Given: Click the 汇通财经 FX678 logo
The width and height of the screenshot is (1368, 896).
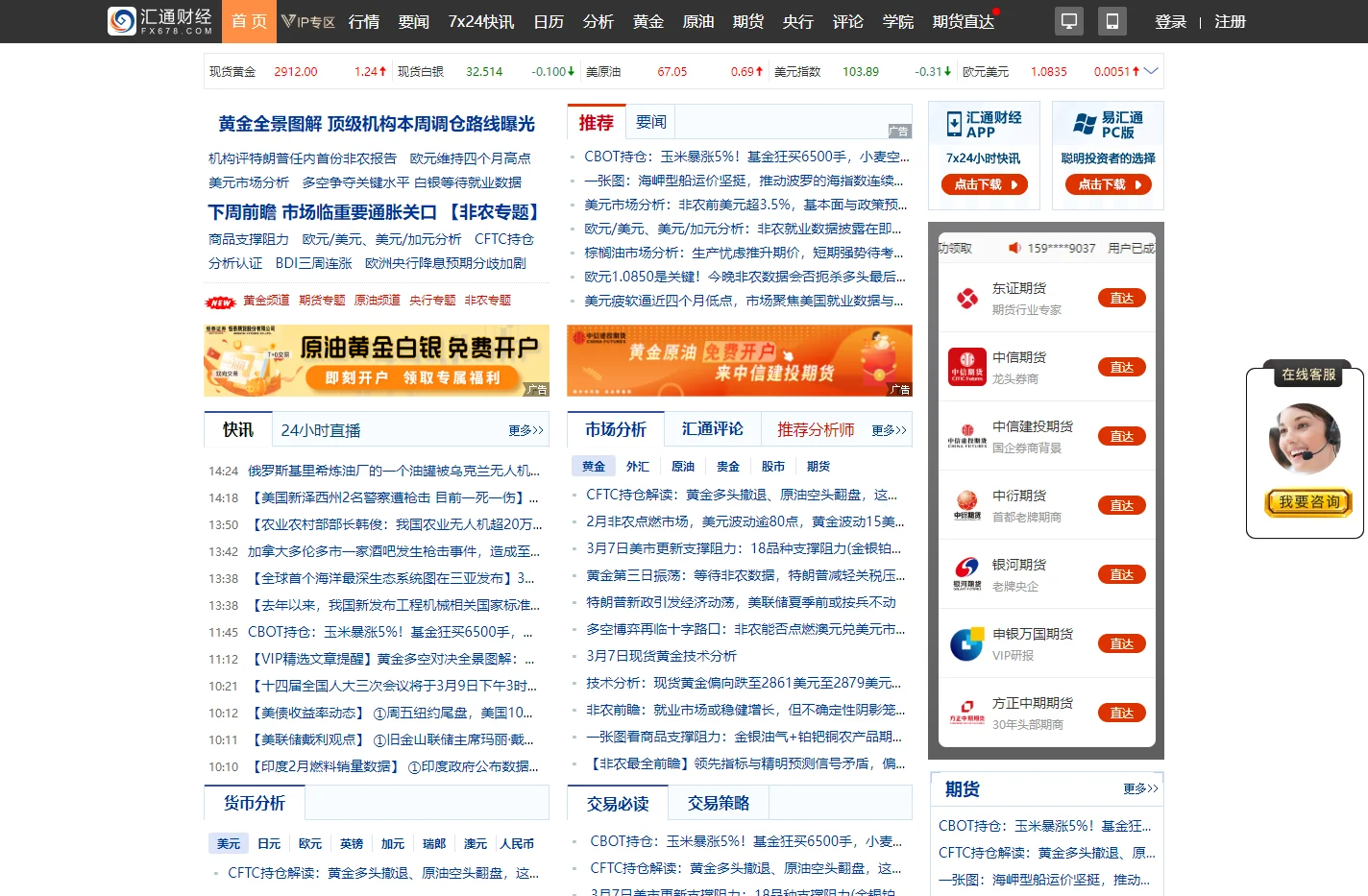Looking at the screenshot, I should [x=159, y=21].
